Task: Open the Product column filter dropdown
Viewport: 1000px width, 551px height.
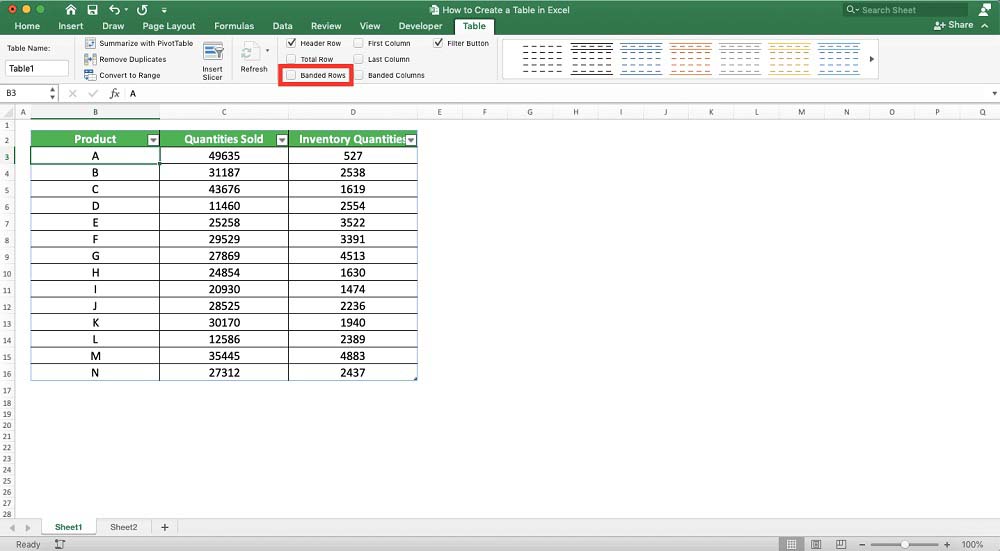Action: pyautogui.click(x=153, y=140)
